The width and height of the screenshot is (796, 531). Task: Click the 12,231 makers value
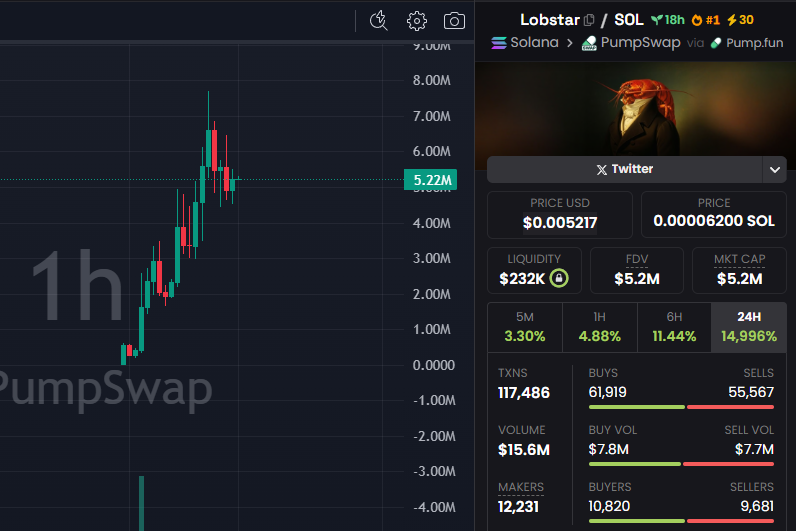click(518, 507)
